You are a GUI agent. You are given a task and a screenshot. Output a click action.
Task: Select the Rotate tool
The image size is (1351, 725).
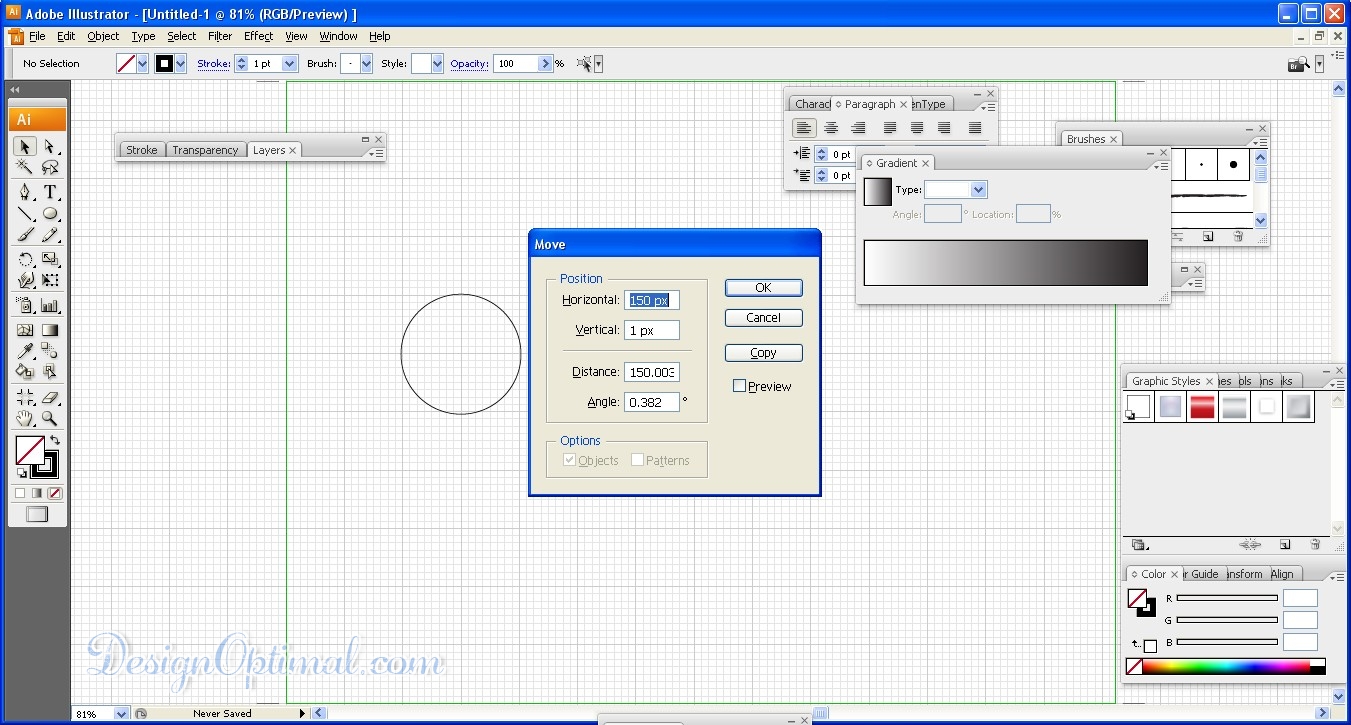[25, 260]
